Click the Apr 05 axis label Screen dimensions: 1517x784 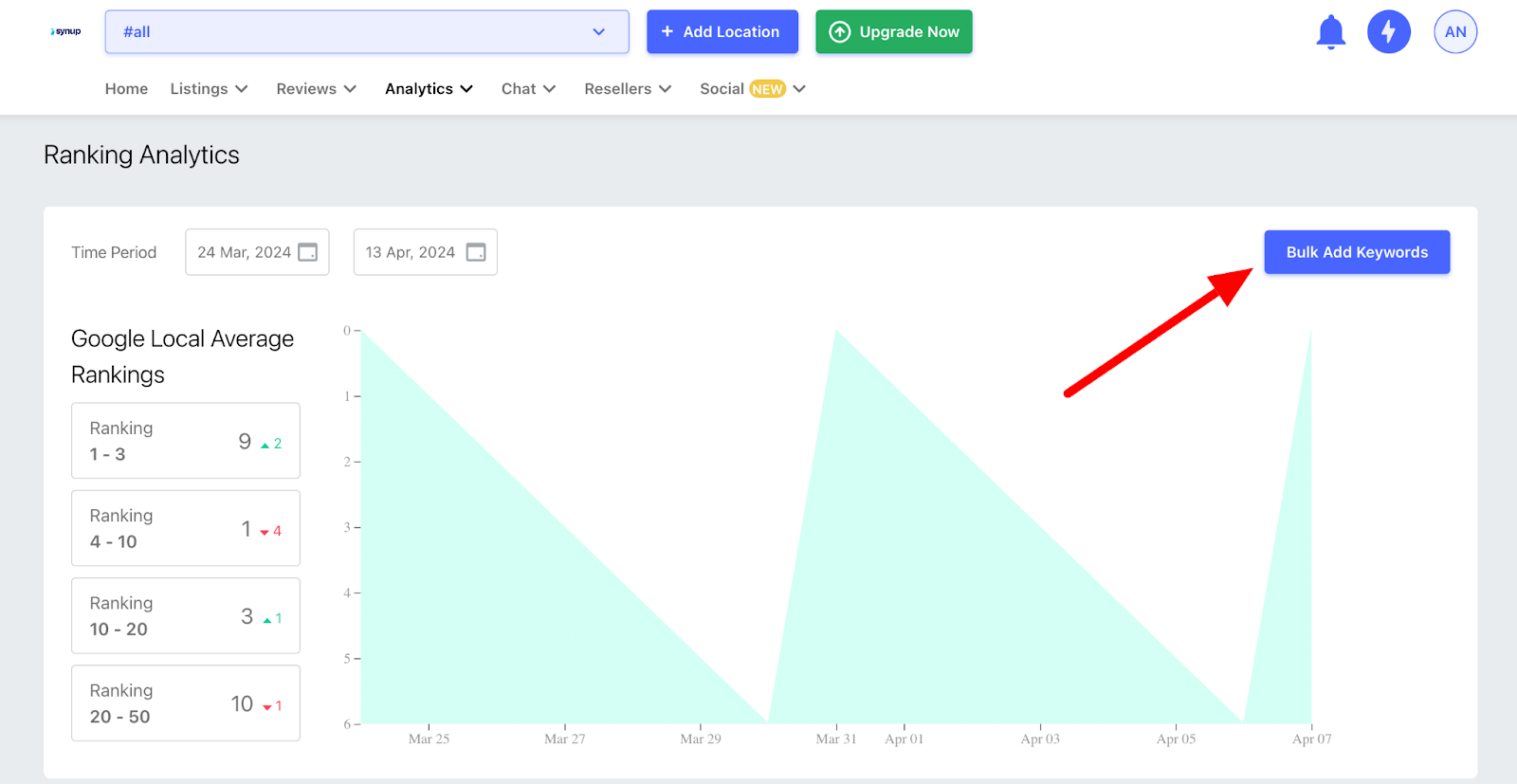1176,739
